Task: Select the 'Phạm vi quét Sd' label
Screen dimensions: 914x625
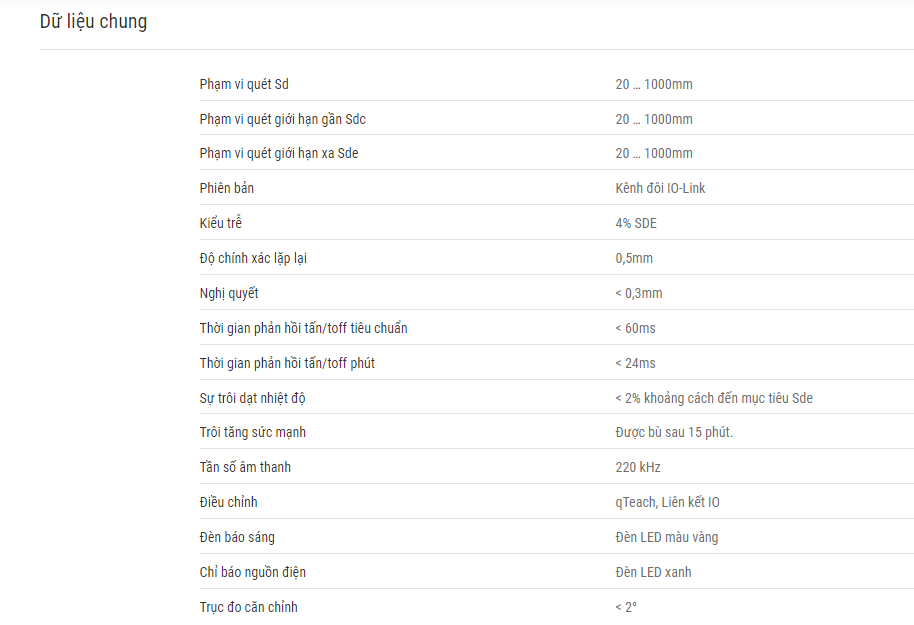Action: [244, 85]
